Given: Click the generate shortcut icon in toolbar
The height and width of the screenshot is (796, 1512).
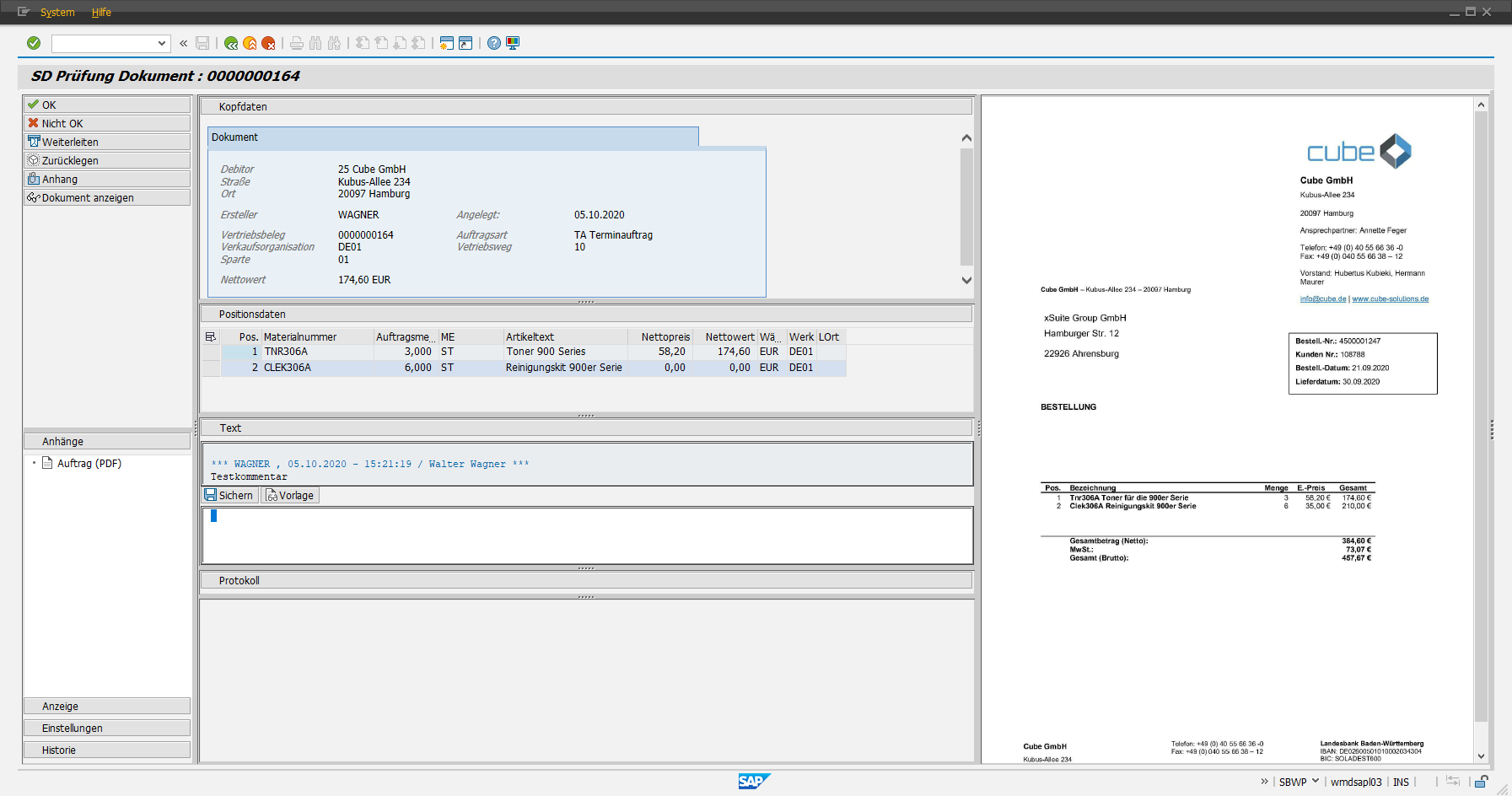Looking at the screenshot, I should point(465,43).
